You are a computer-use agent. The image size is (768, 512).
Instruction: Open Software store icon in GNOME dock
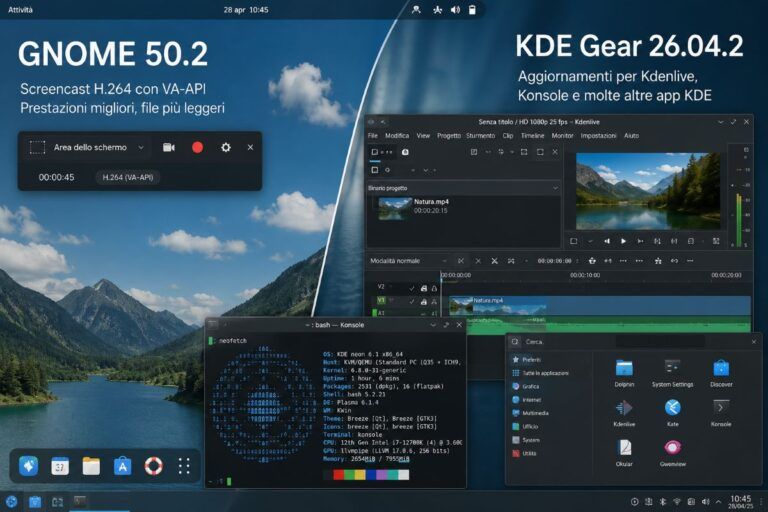(x=122, y=466)
